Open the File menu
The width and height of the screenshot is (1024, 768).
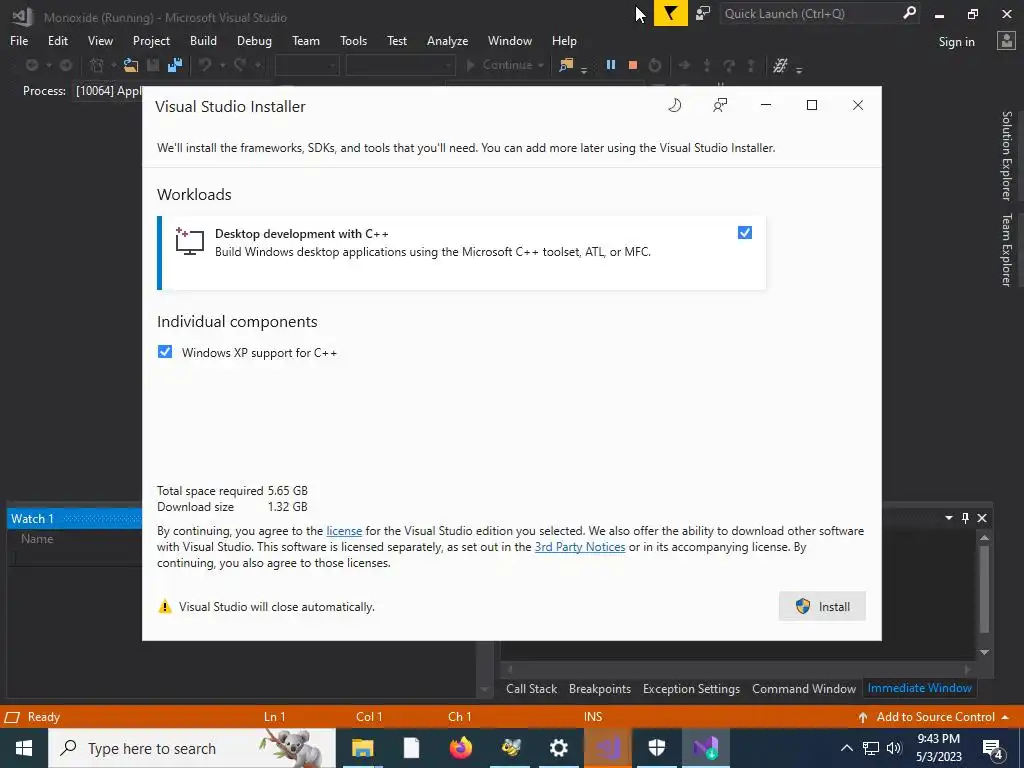(x=19, y=40)
